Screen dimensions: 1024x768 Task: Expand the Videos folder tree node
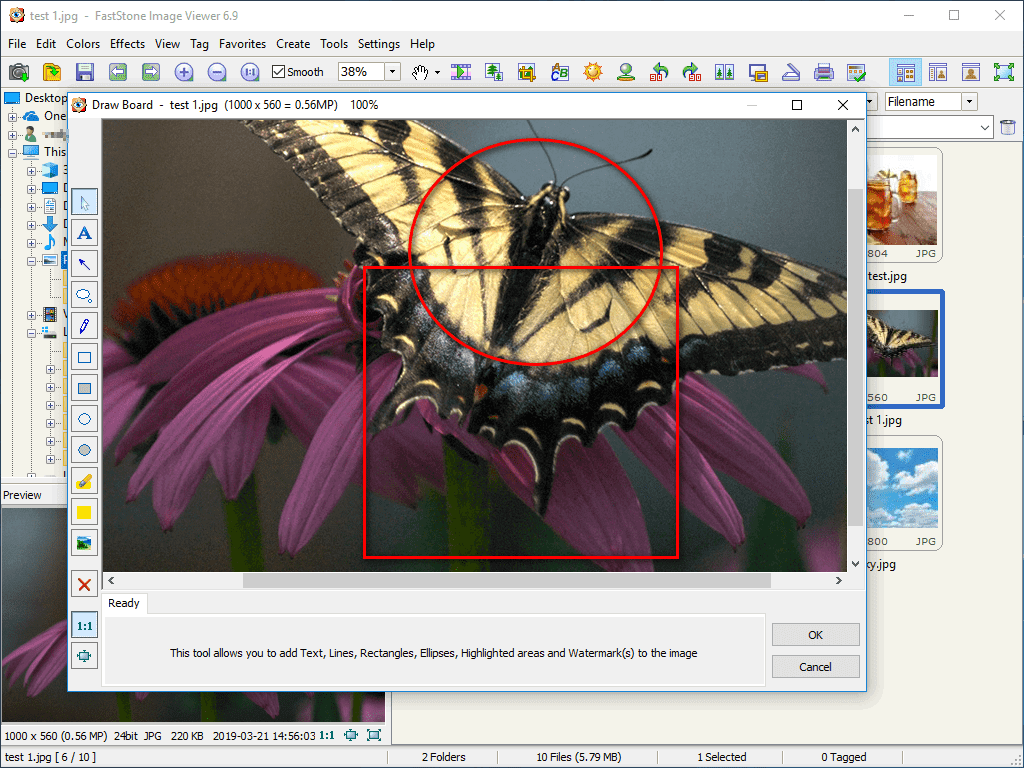pos(31,315)
